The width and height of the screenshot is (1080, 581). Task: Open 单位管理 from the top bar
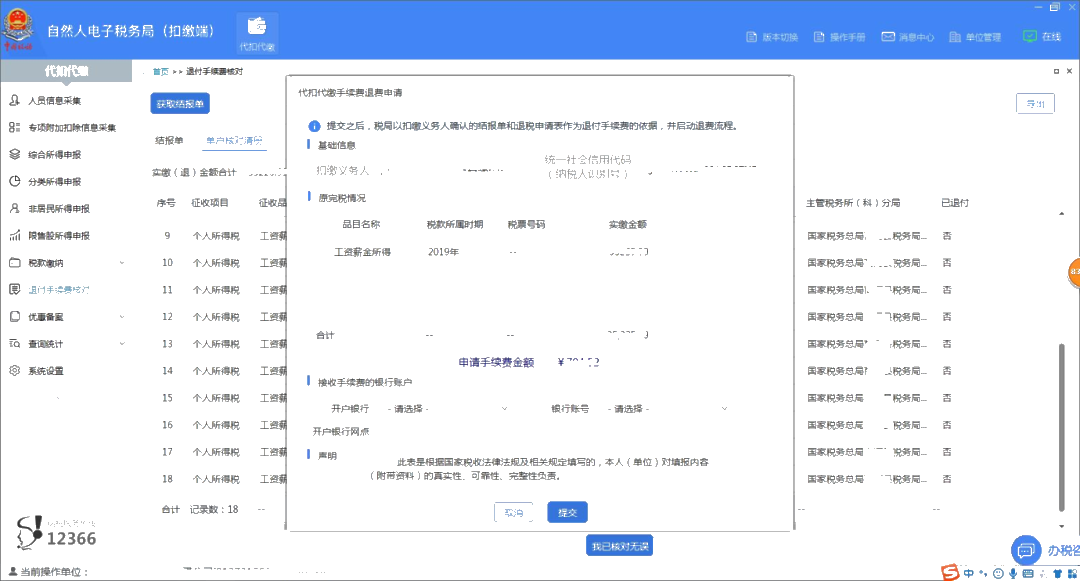coord(972,37)
